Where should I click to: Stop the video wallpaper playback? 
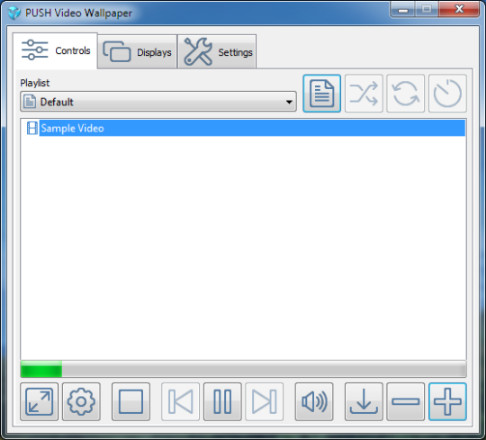[x=131, y=402]
